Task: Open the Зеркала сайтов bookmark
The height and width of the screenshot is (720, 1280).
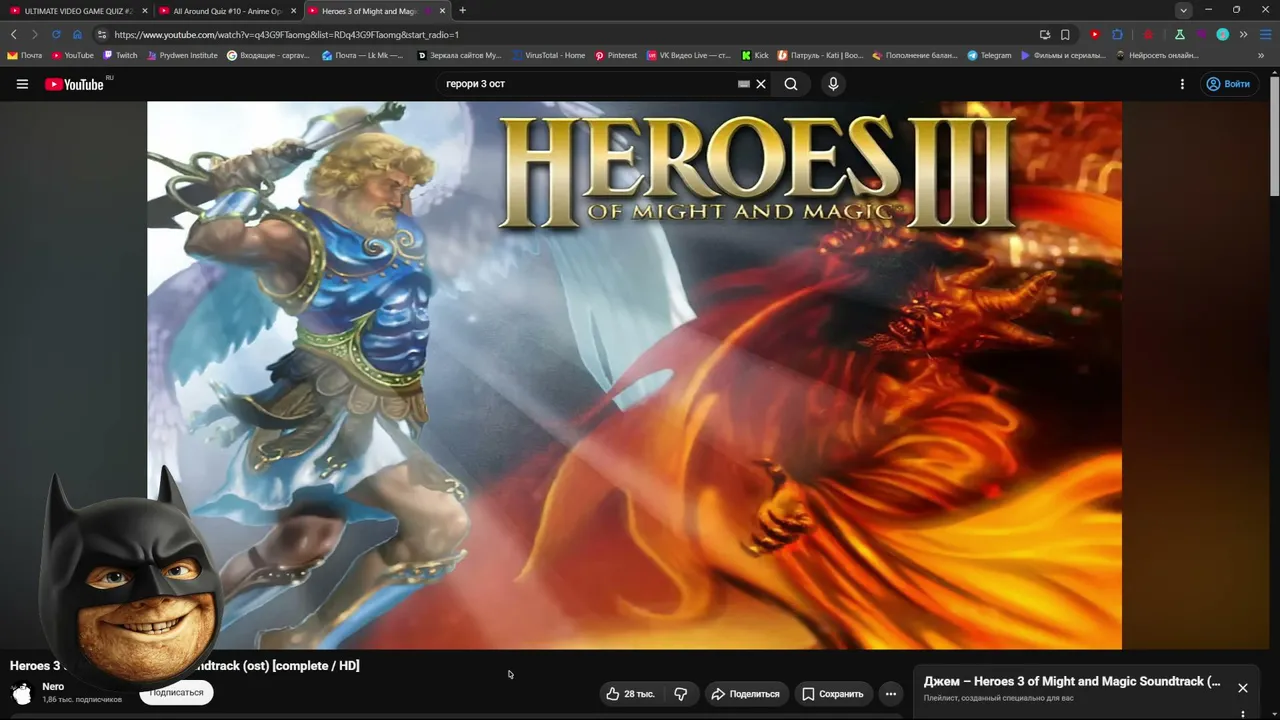Action: pos(459,55)
